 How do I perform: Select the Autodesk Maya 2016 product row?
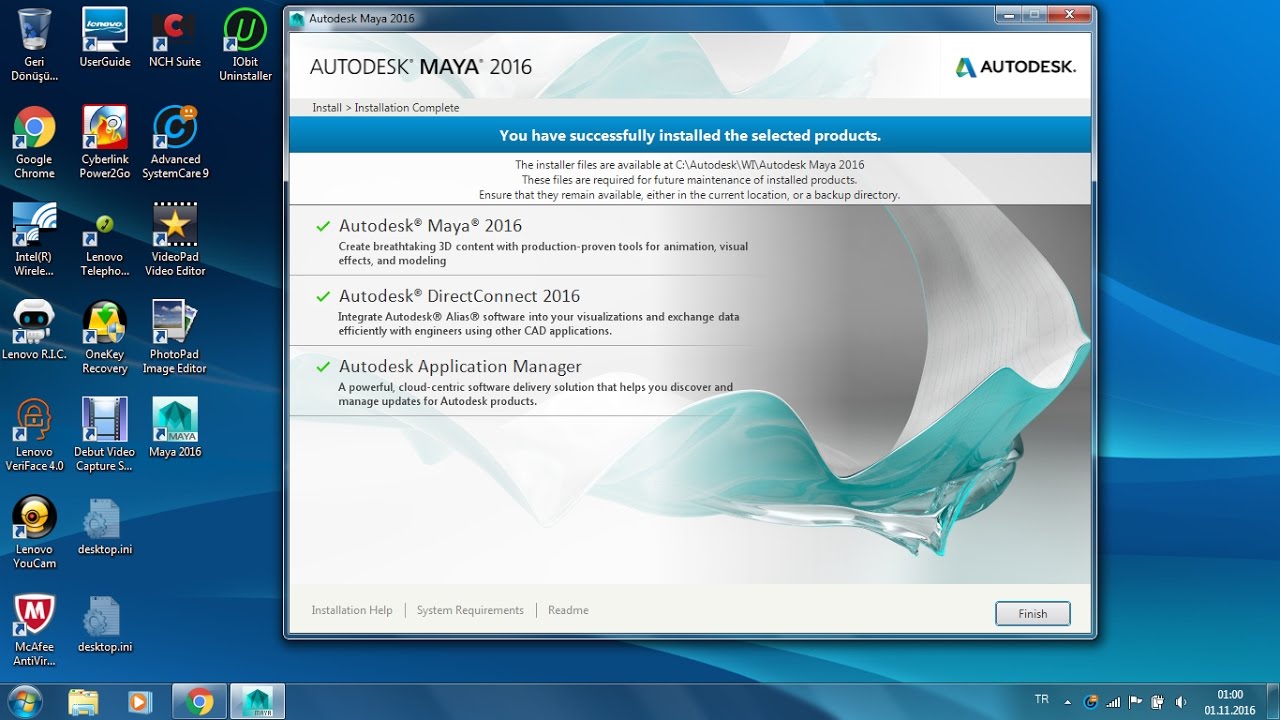click(x=540, y=241)
